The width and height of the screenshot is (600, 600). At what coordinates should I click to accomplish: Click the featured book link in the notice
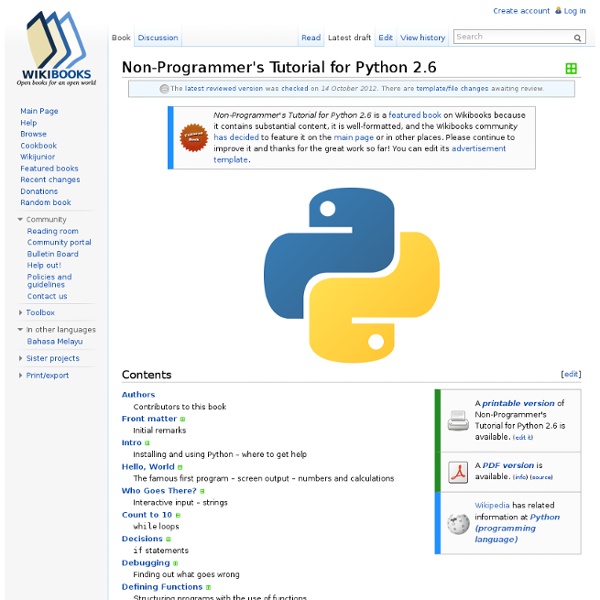point(414,115)
